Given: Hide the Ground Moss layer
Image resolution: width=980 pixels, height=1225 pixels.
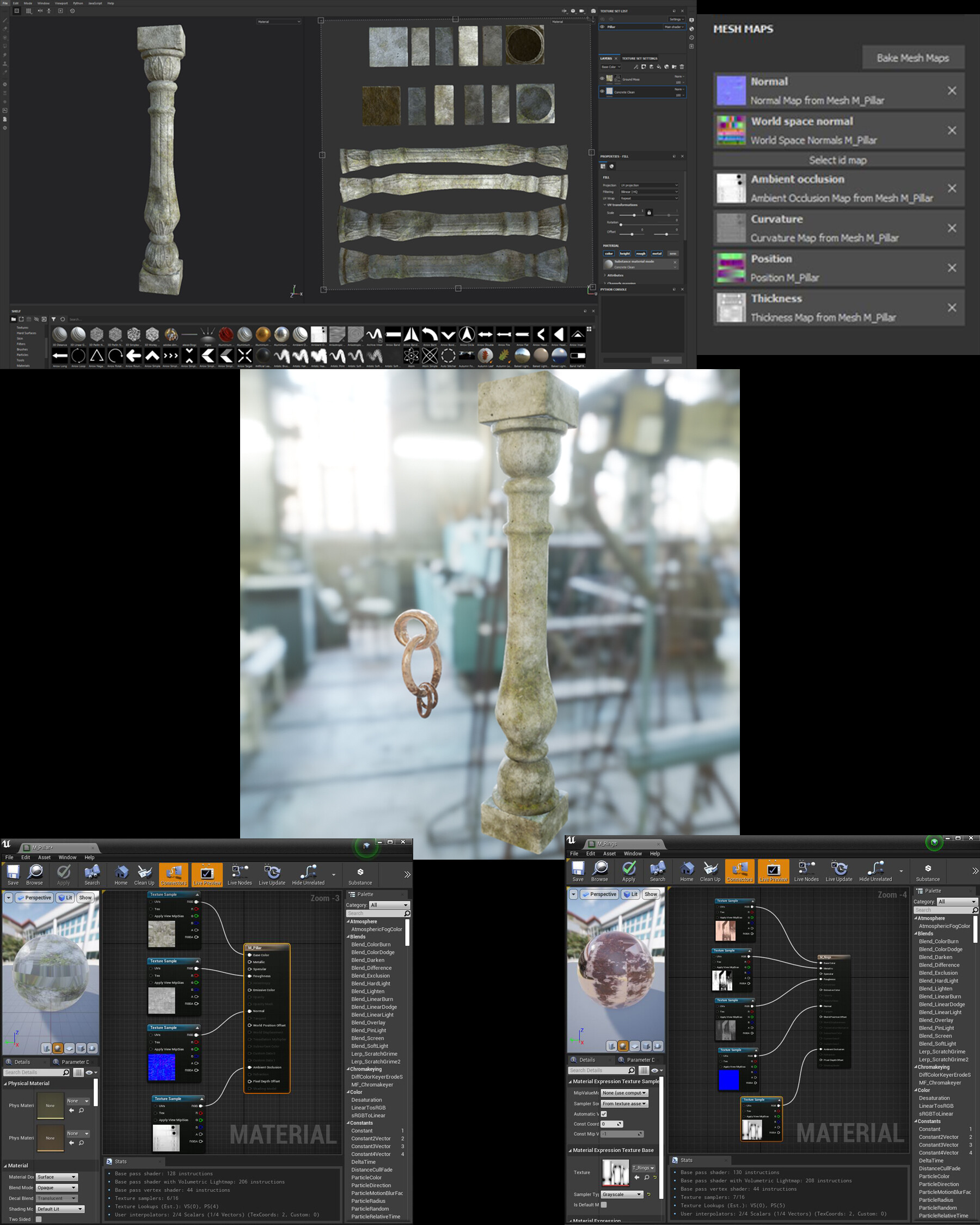Looking at the screenshot, I should (x=602, y=79).
